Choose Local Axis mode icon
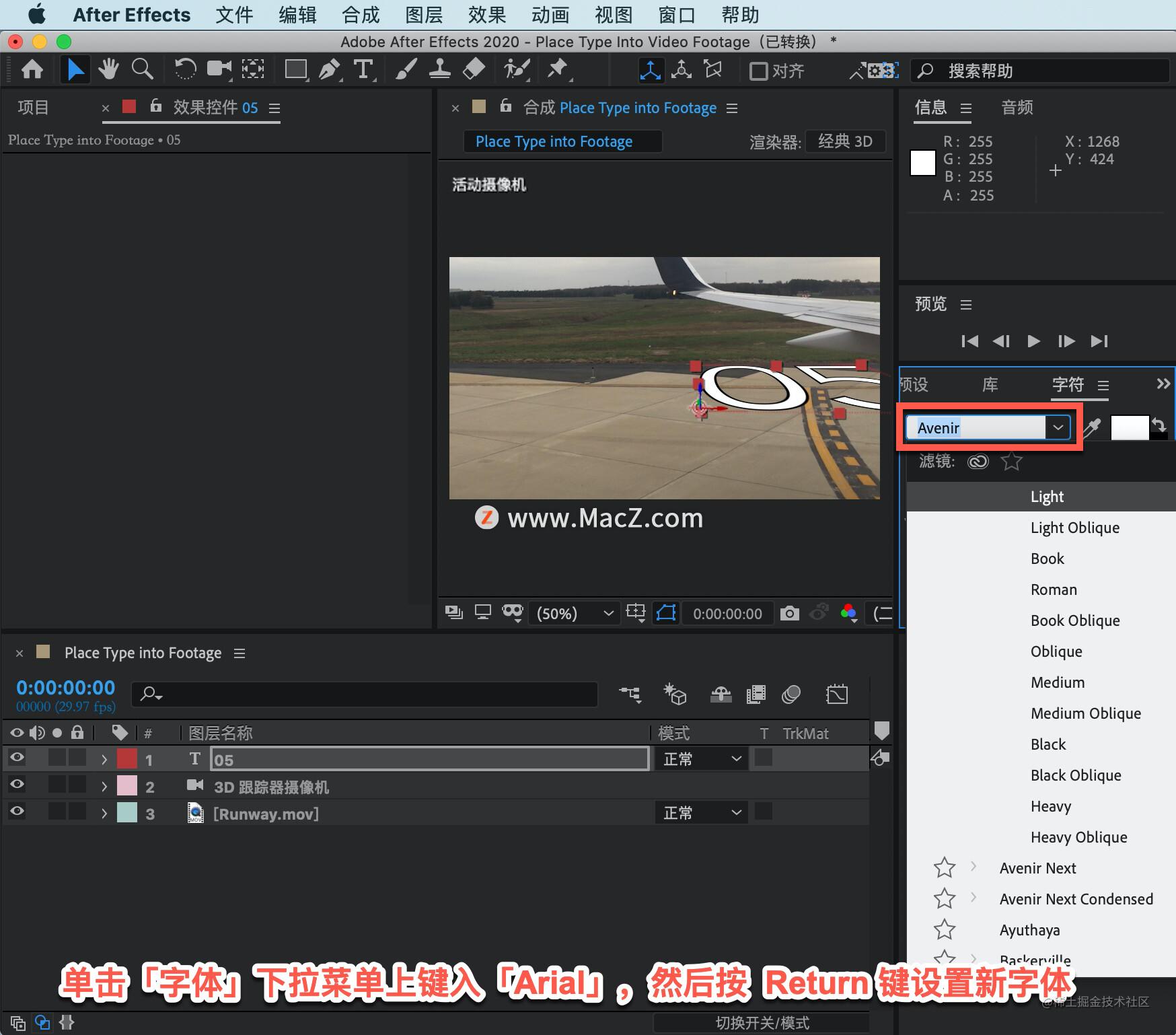 (x=650, y=71)
